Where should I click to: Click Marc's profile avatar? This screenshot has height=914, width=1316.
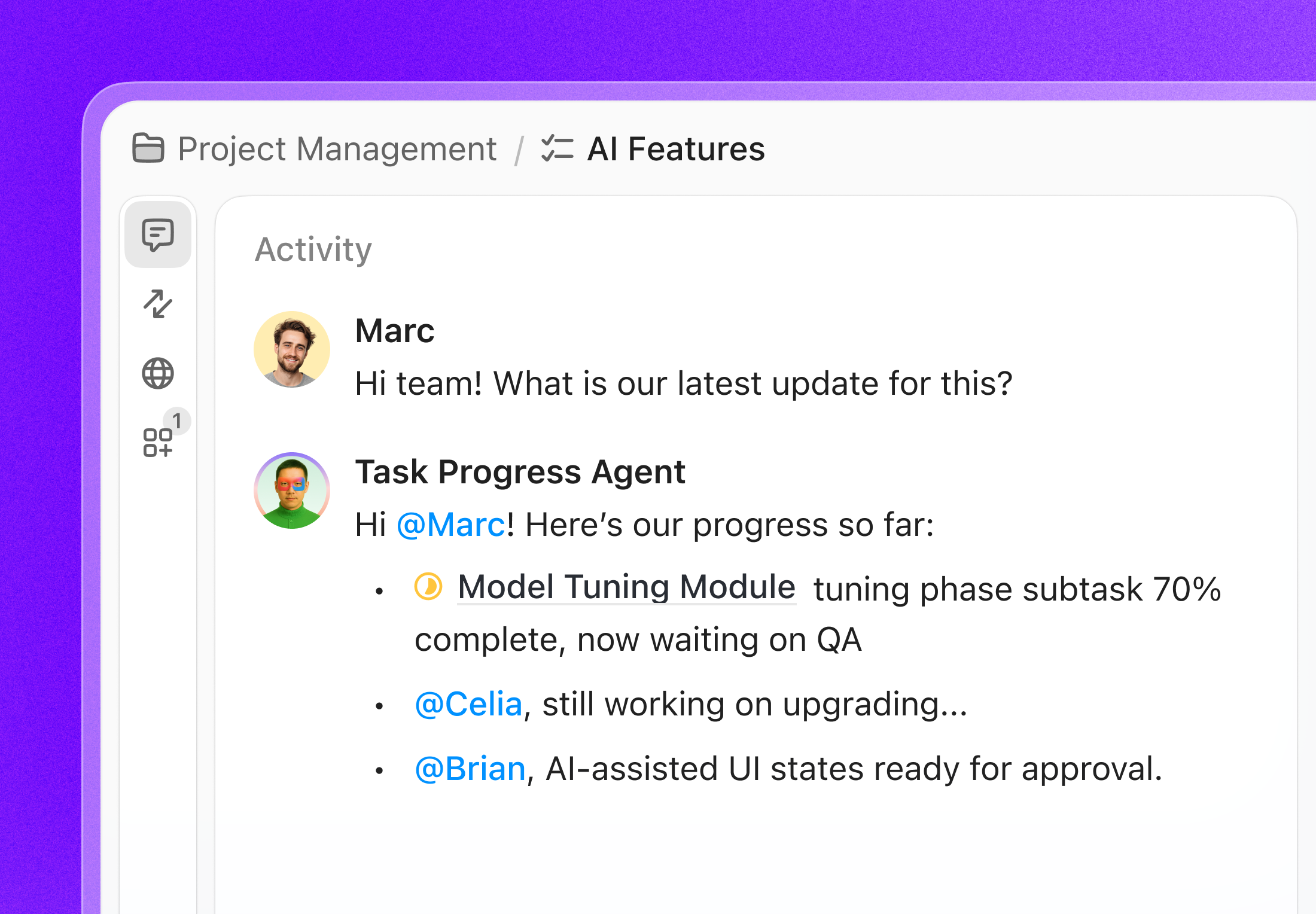(291, 349)
